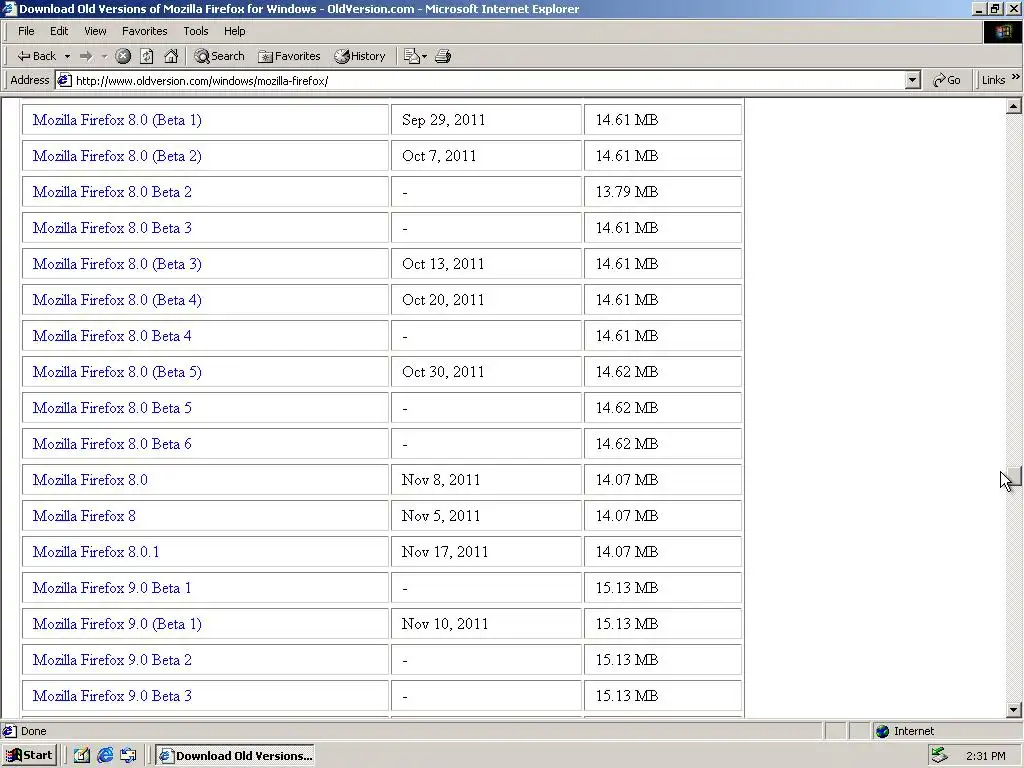Image resolution: width=1024 pixels, height=768 pixels.
Task: Open Mozilla Firefox 8.0 (Beta 1) link
Action: (117, 120)
